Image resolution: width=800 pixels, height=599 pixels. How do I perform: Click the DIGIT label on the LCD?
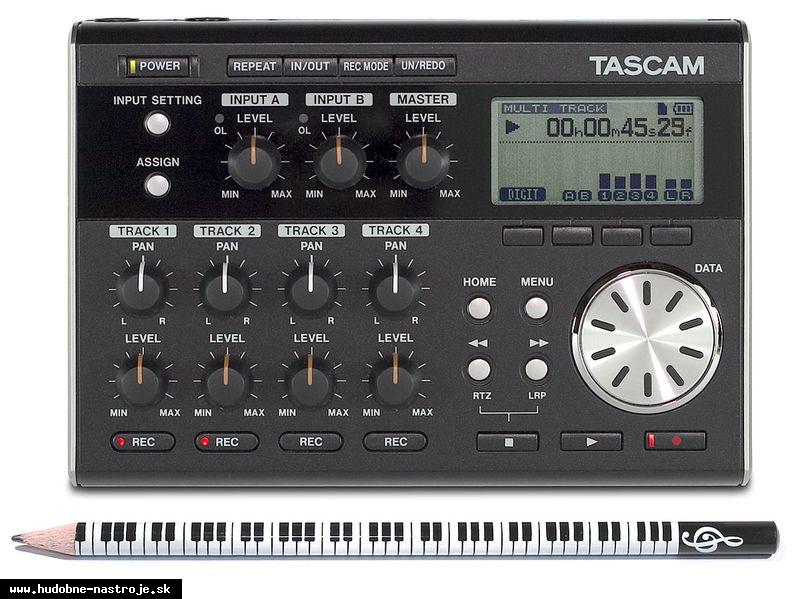tap(523, 194)
